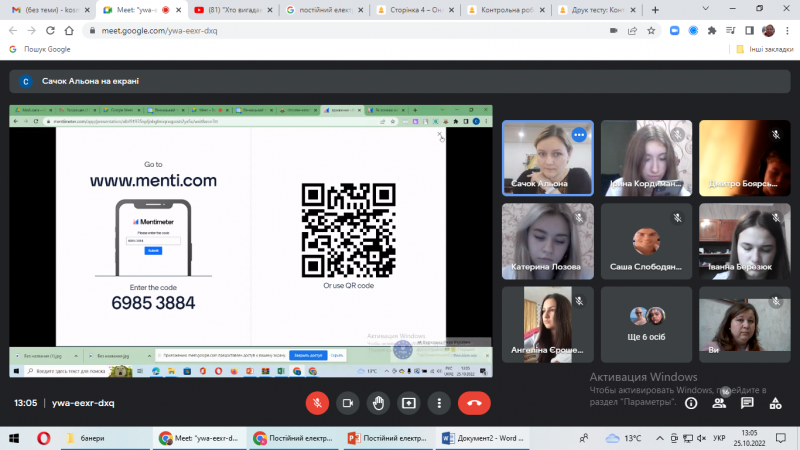Viewport: 800px width, 450px height.
Task: Select Катерина Лозова video tile
Action: [547, 241]
